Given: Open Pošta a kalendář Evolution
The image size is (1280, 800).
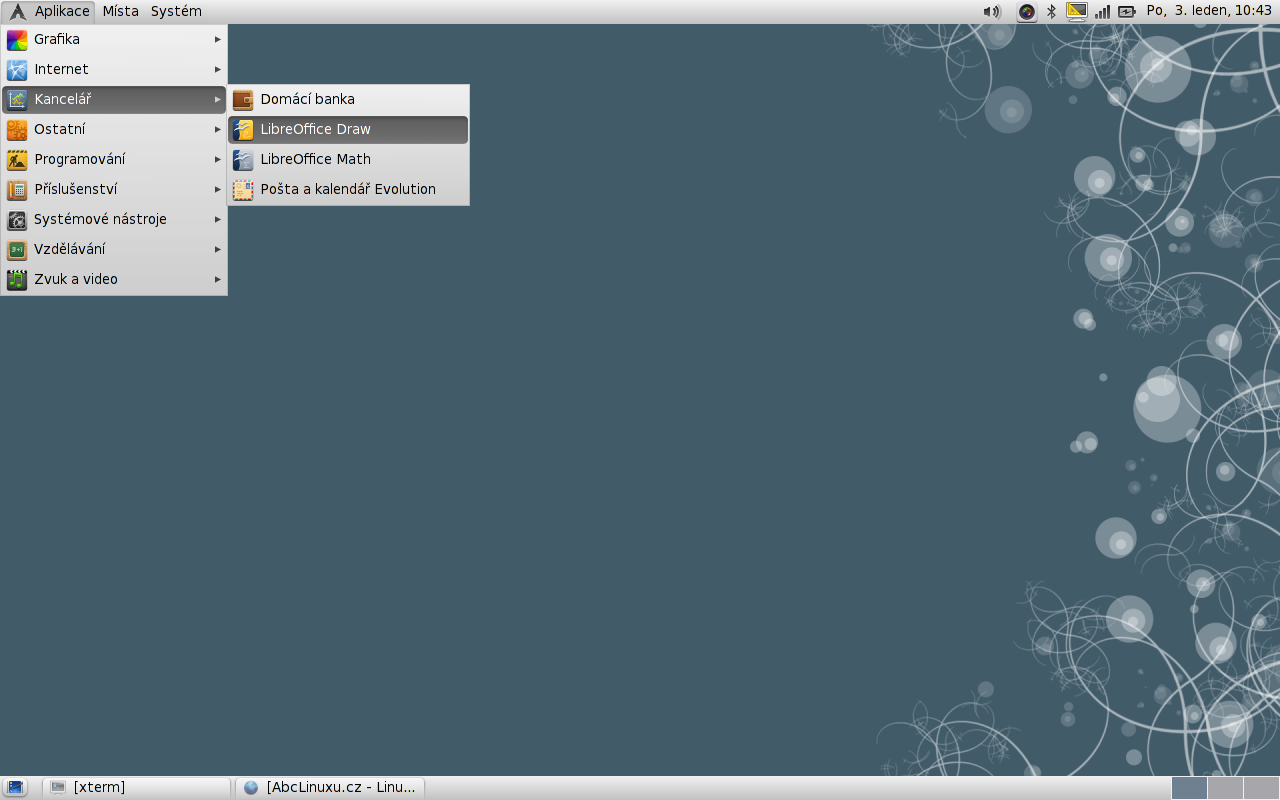Looking at the screenshot, I should (x=347, y=190).
